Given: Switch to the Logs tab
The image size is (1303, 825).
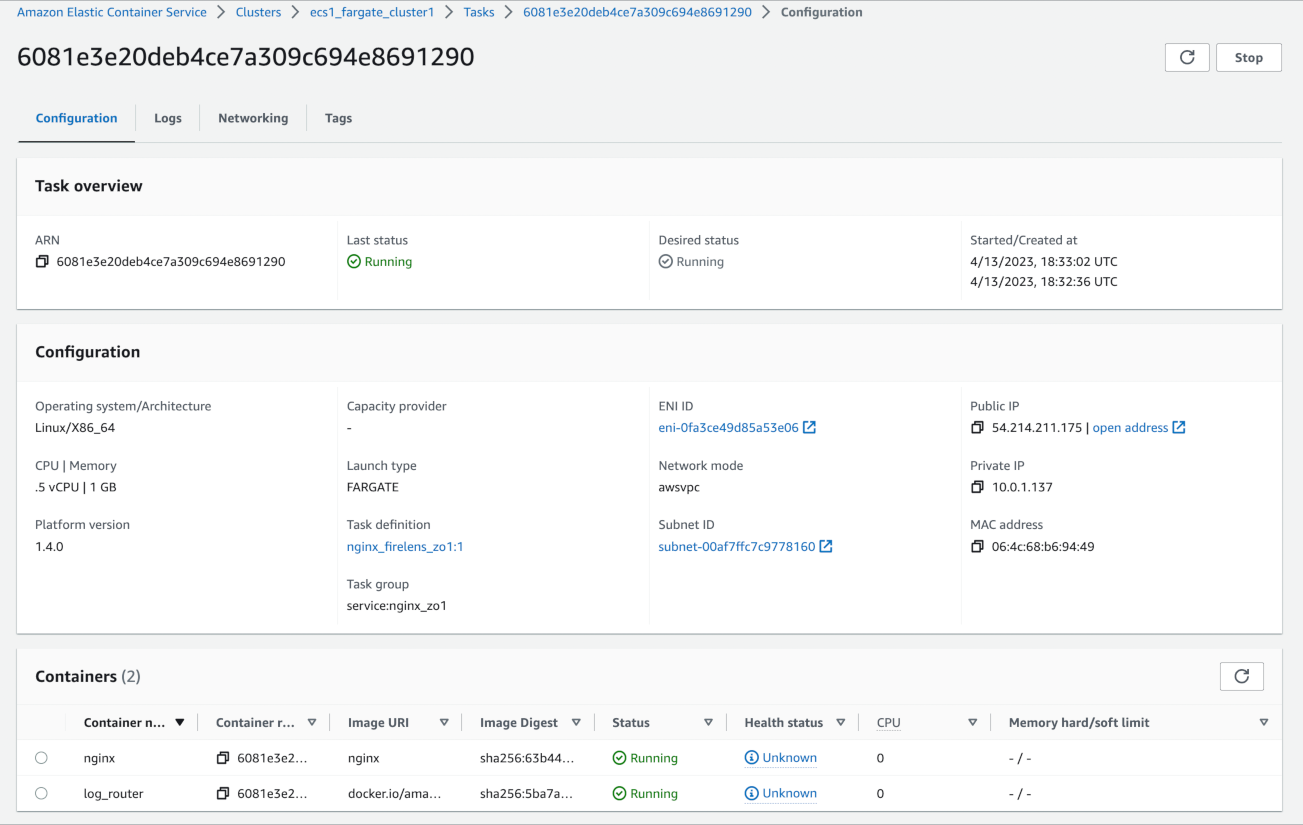Looking at the screenshot, I should point(168,118).
